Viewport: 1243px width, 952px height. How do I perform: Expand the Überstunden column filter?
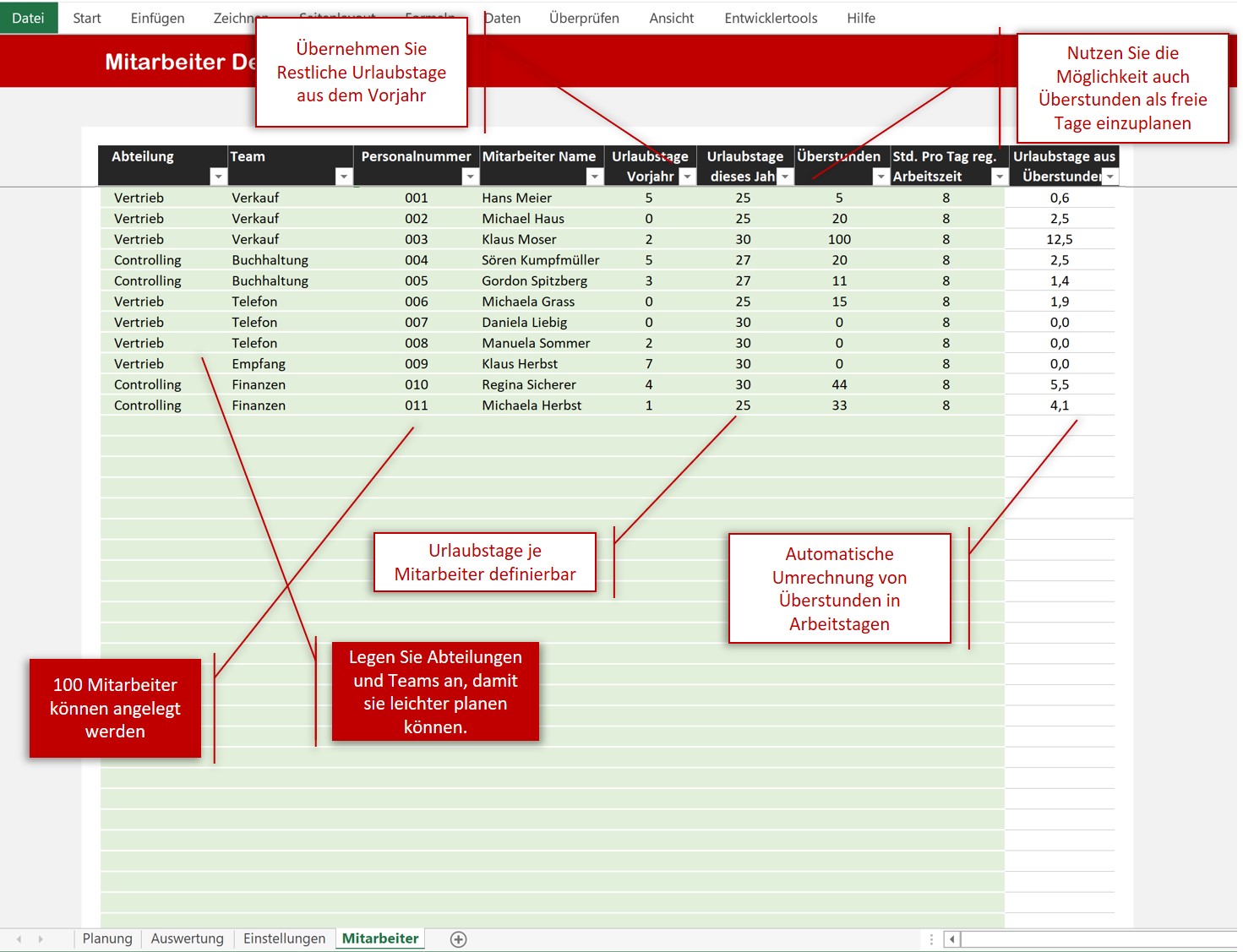pos(880,177)
